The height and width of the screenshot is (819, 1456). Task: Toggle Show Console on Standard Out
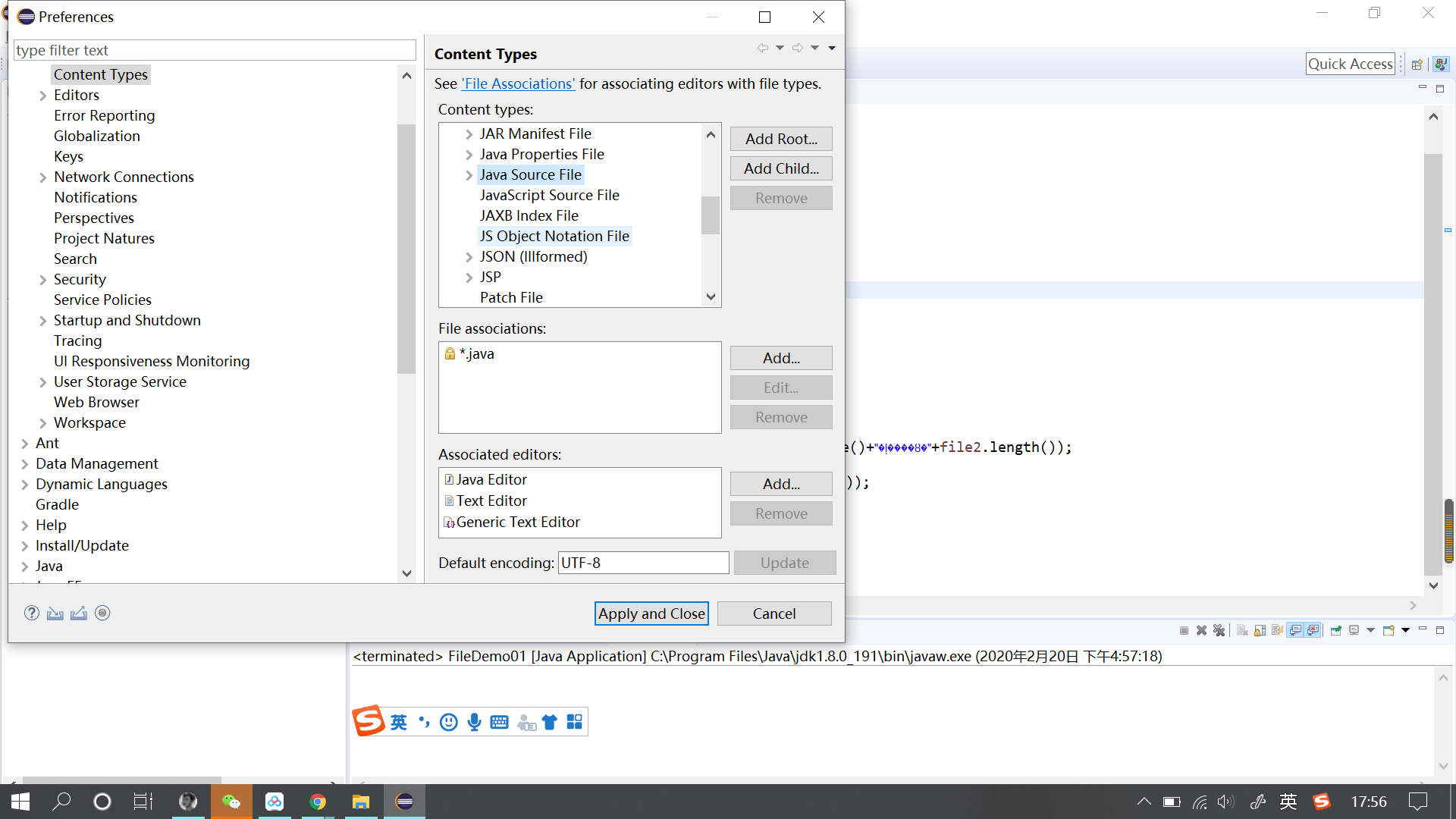click(1295, 630)
